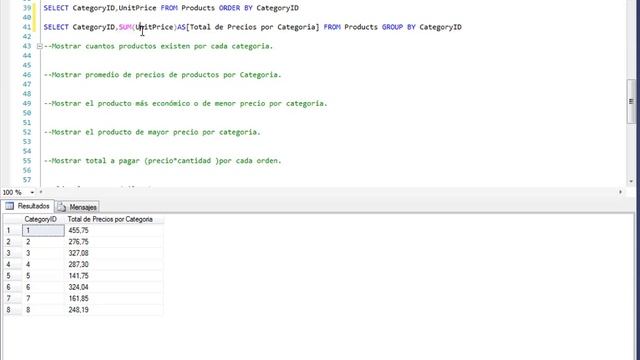Click comment 'Mostrar cuantos productos existen'
This screenshot has height=360, width=640.
click(158, 46)
